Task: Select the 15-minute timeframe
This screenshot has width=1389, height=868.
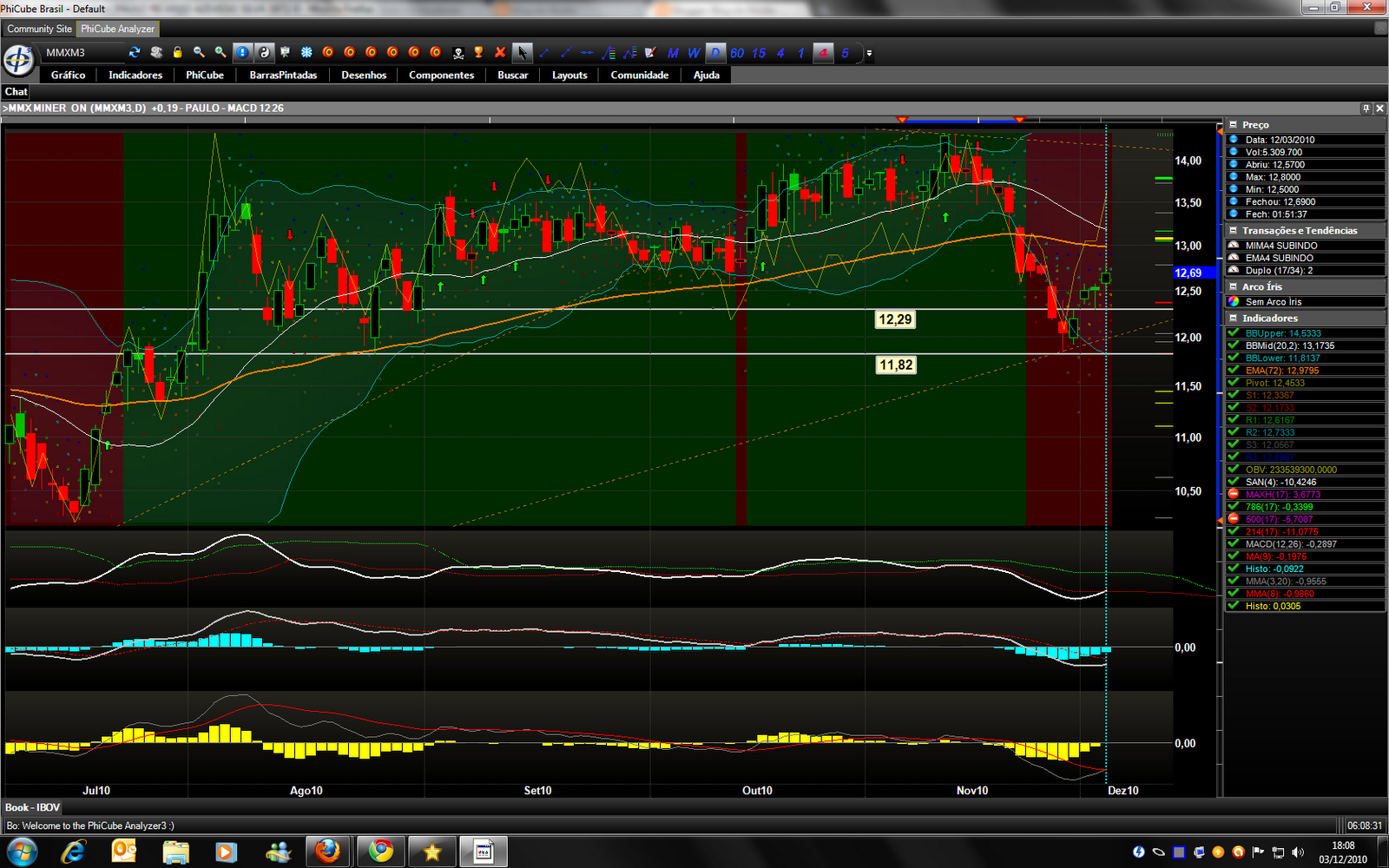Action: [x=759, y=53]
